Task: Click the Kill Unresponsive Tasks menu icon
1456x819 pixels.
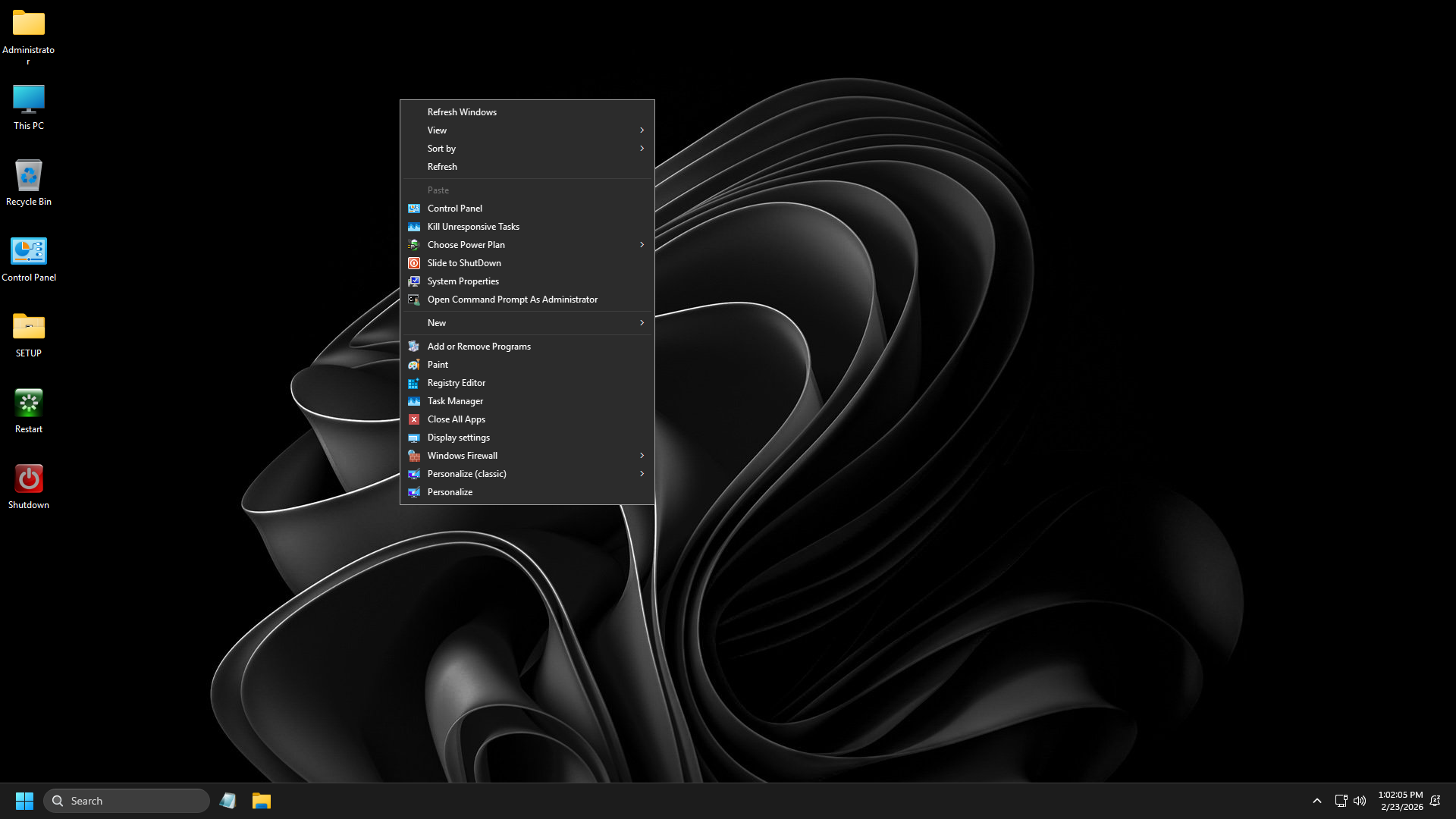Action: click(414, 227)
